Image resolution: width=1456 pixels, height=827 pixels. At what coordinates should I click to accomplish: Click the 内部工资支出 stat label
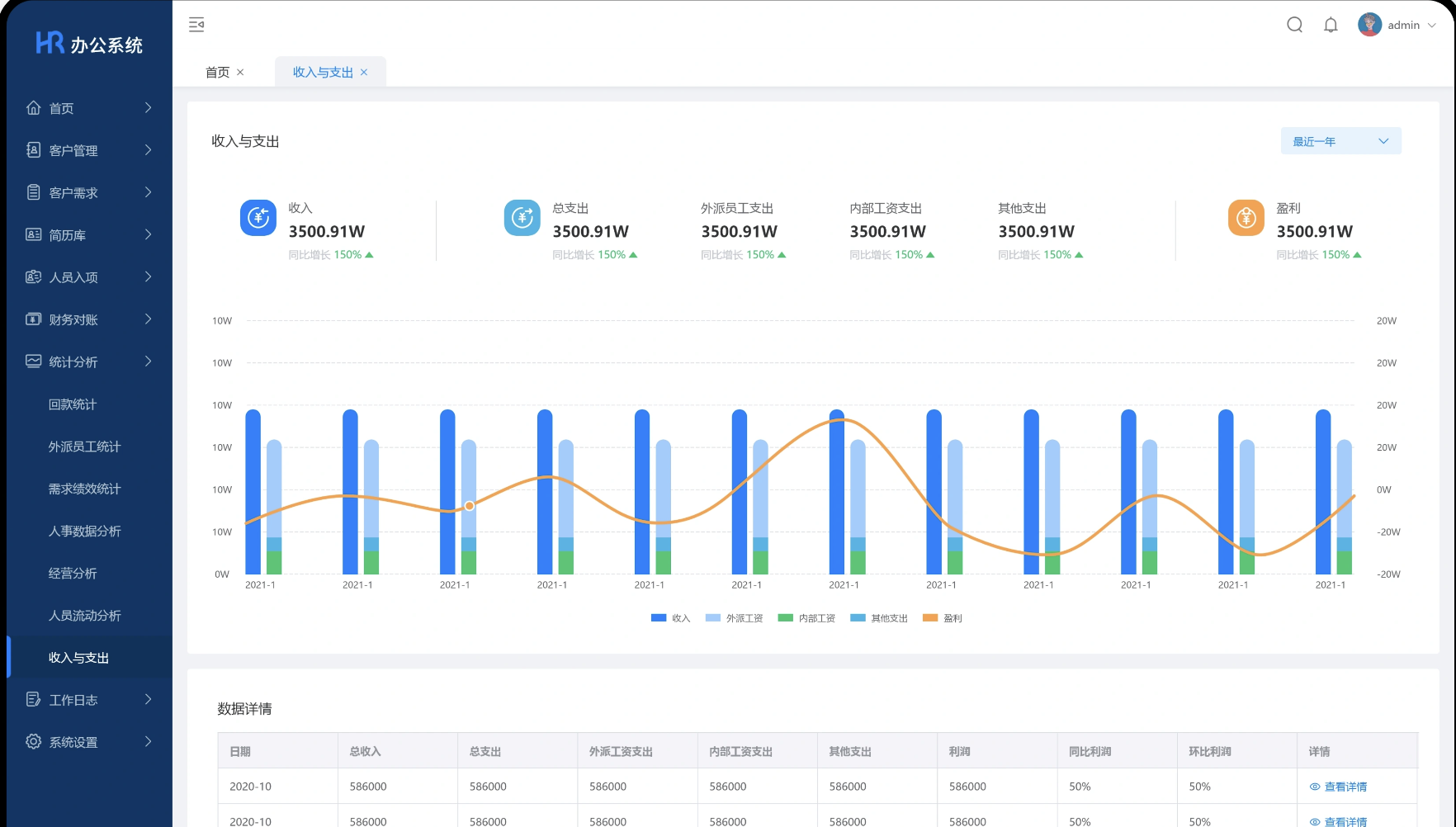tap(886, 209)
